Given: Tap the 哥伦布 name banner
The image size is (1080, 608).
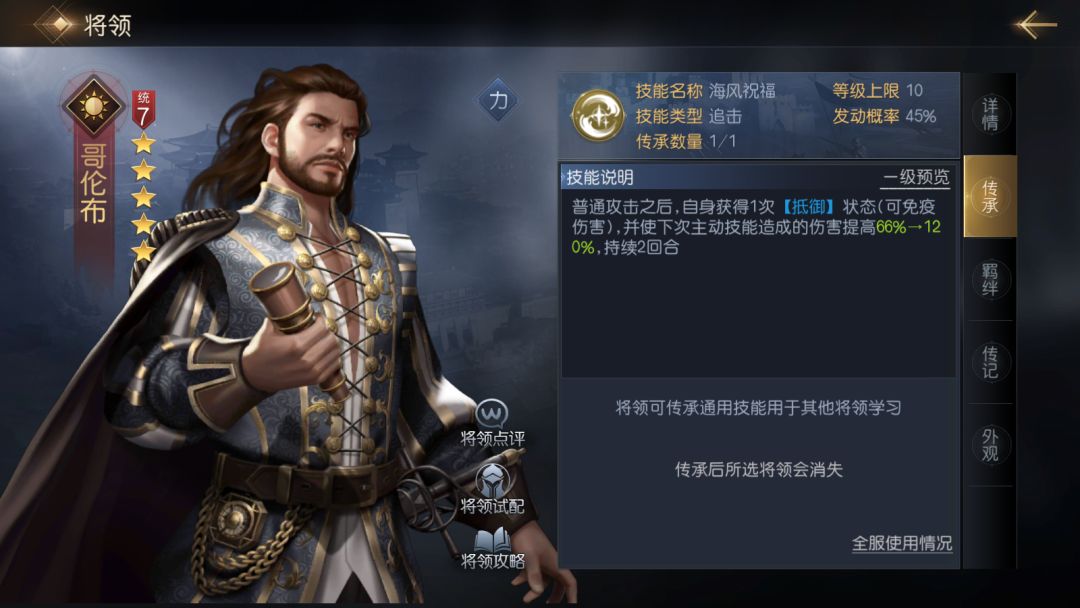Looking at the screenshot, I should [x=94, y=183].
